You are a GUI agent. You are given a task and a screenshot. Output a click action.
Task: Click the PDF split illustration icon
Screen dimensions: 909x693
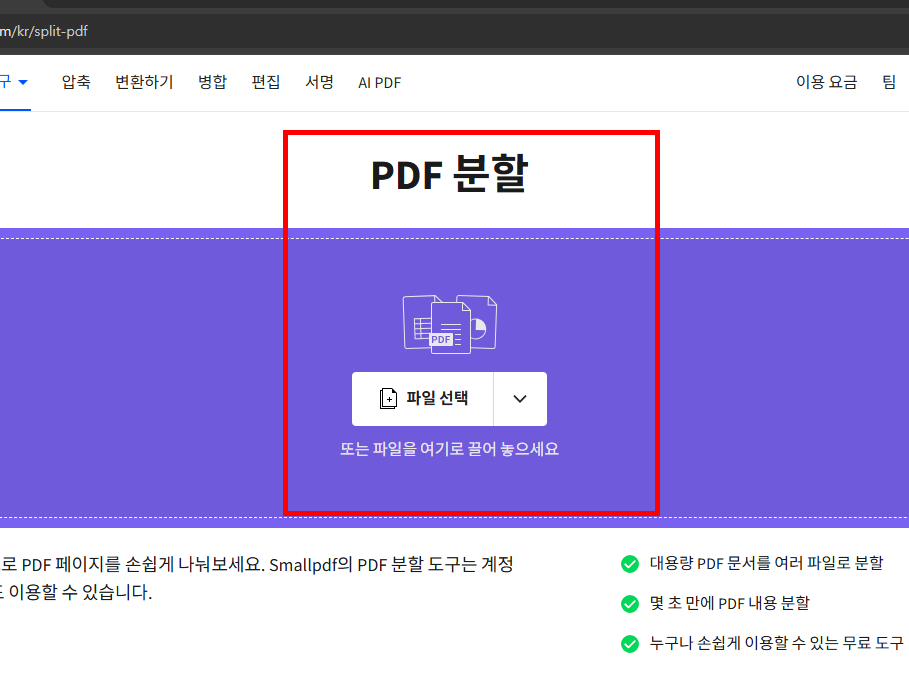click(x=448, y=323)
